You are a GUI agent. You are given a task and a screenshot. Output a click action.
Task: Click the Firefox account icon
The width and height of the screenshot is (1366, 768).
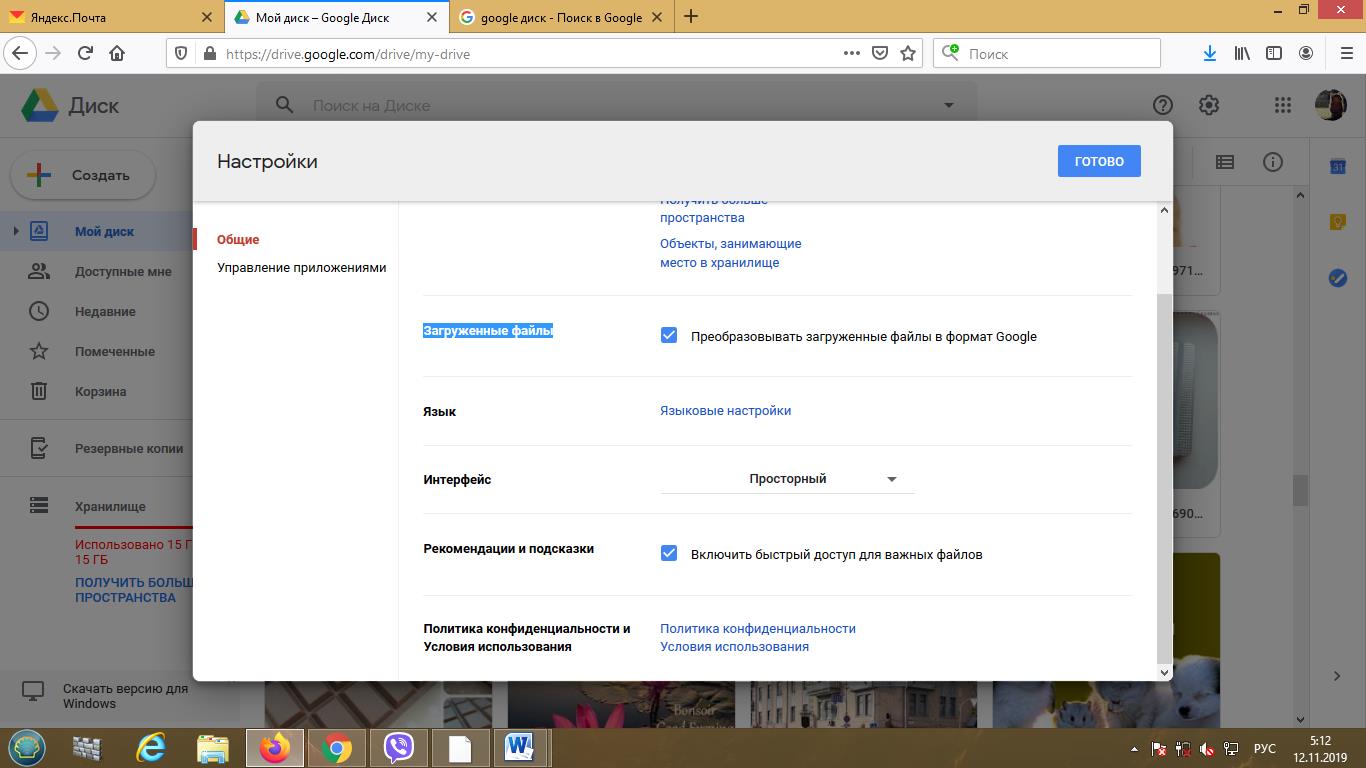pyautogui.click(x=1306, y=53)
